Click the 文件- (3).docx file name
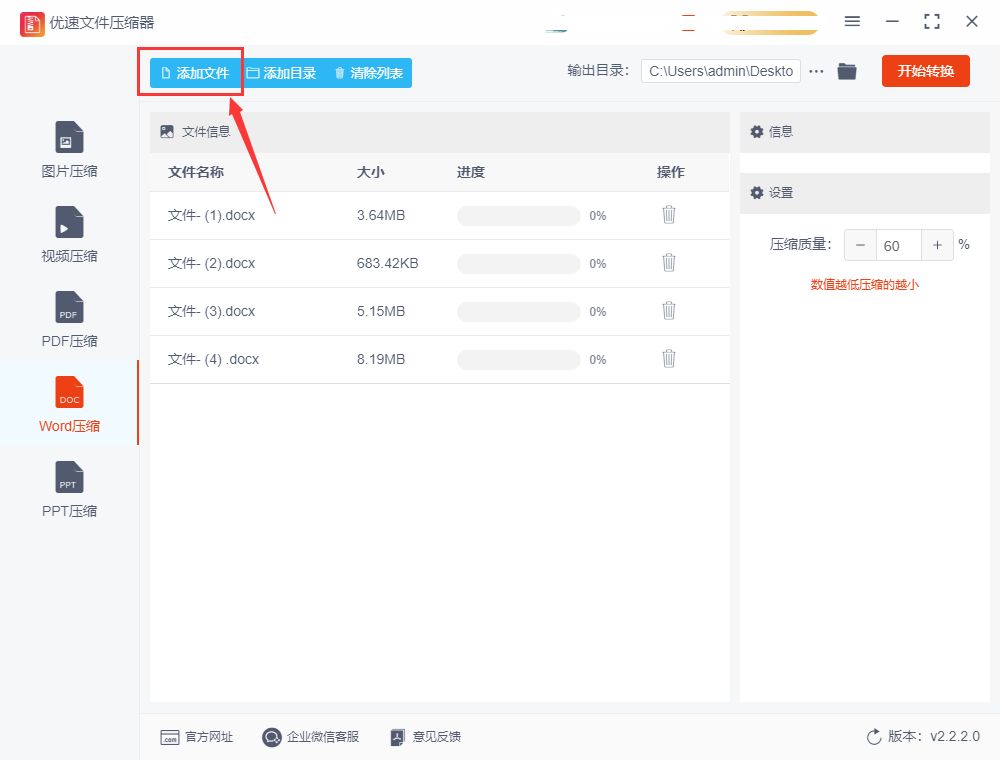The image size is (1000, 760). 211,311
